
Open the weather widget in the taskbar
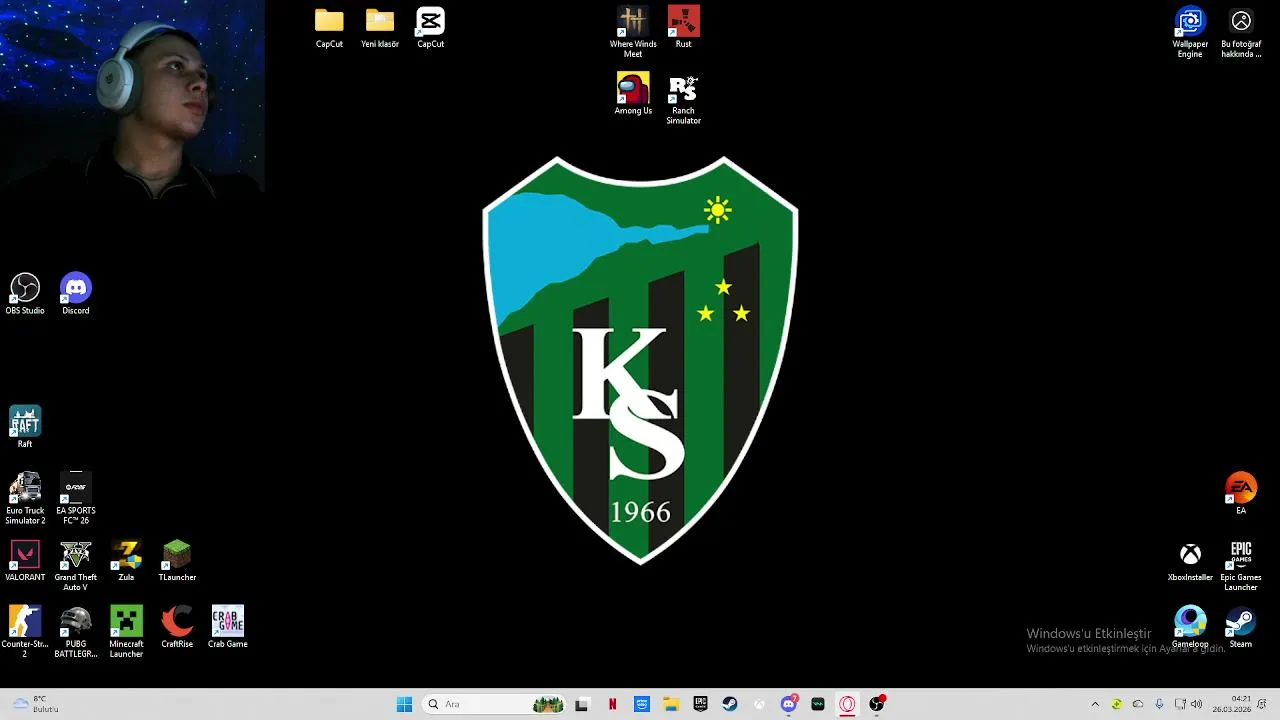(36, 704)
